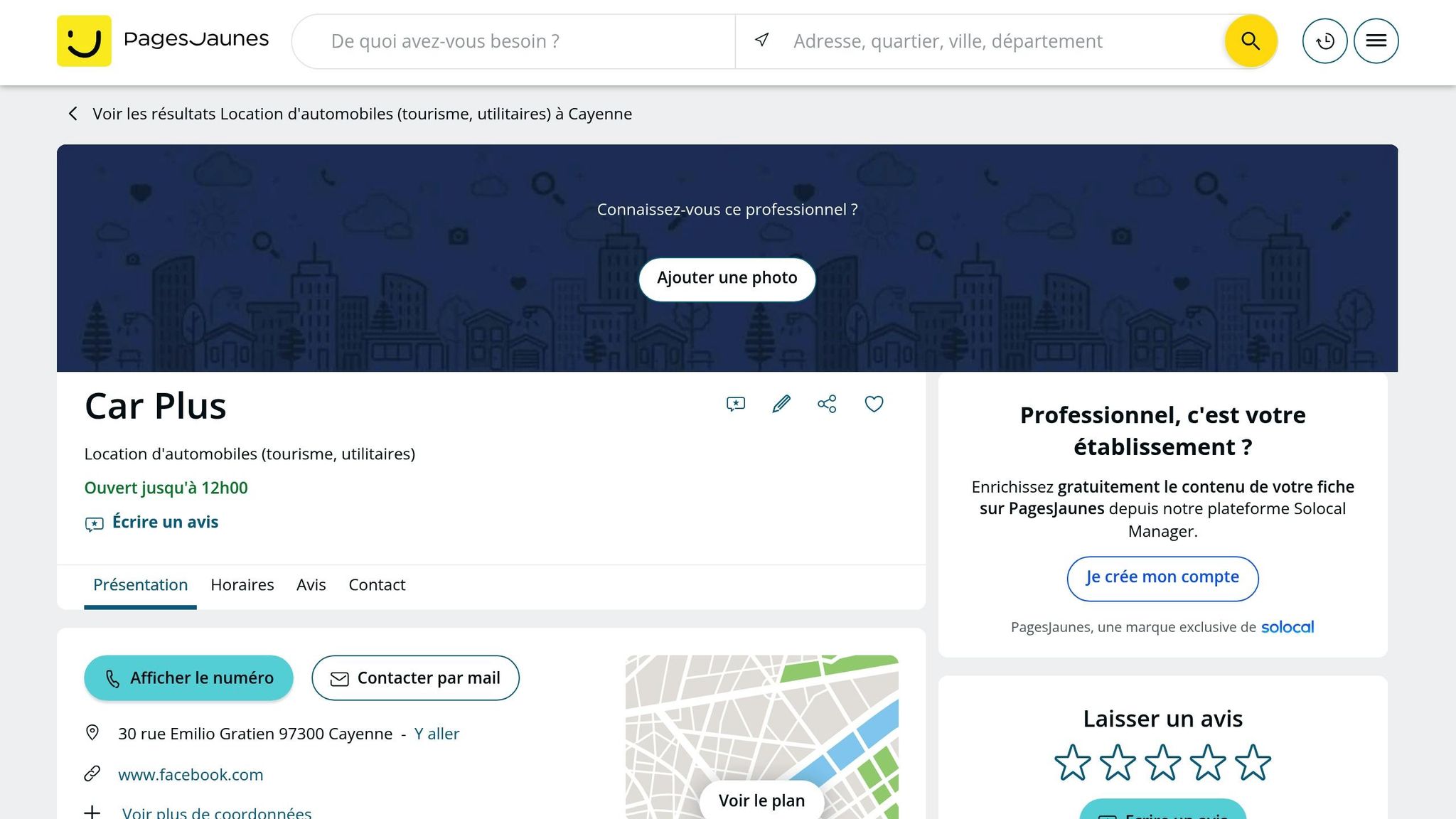Click the pencil edit icon
This screenshot has width=1456, height=819.
pos(781,404)
